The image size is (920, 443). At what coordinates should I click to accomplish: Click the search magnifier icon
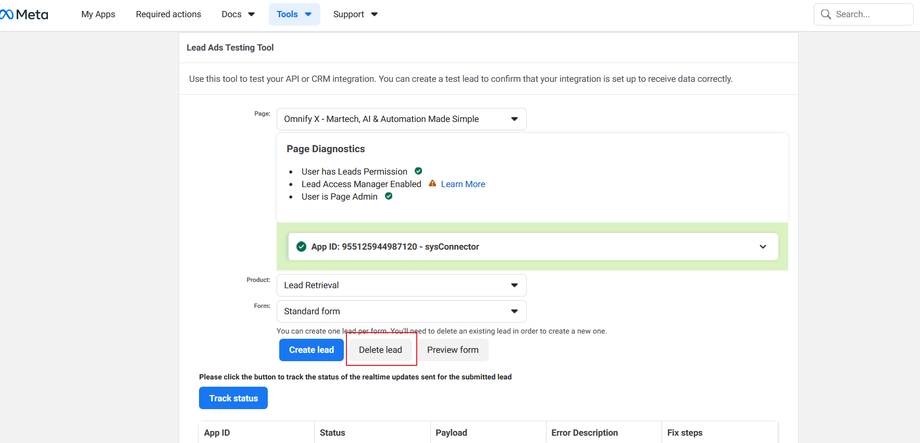tap(826, 15)
